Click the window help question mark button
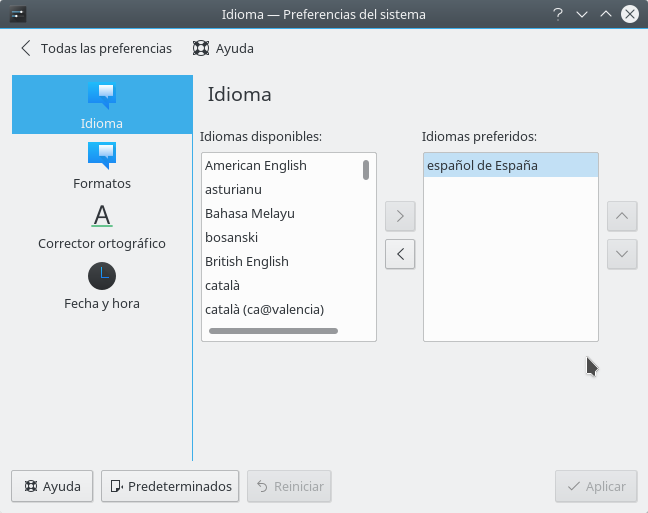The height and width of the screenshot is (513, 648). [558, 14]
